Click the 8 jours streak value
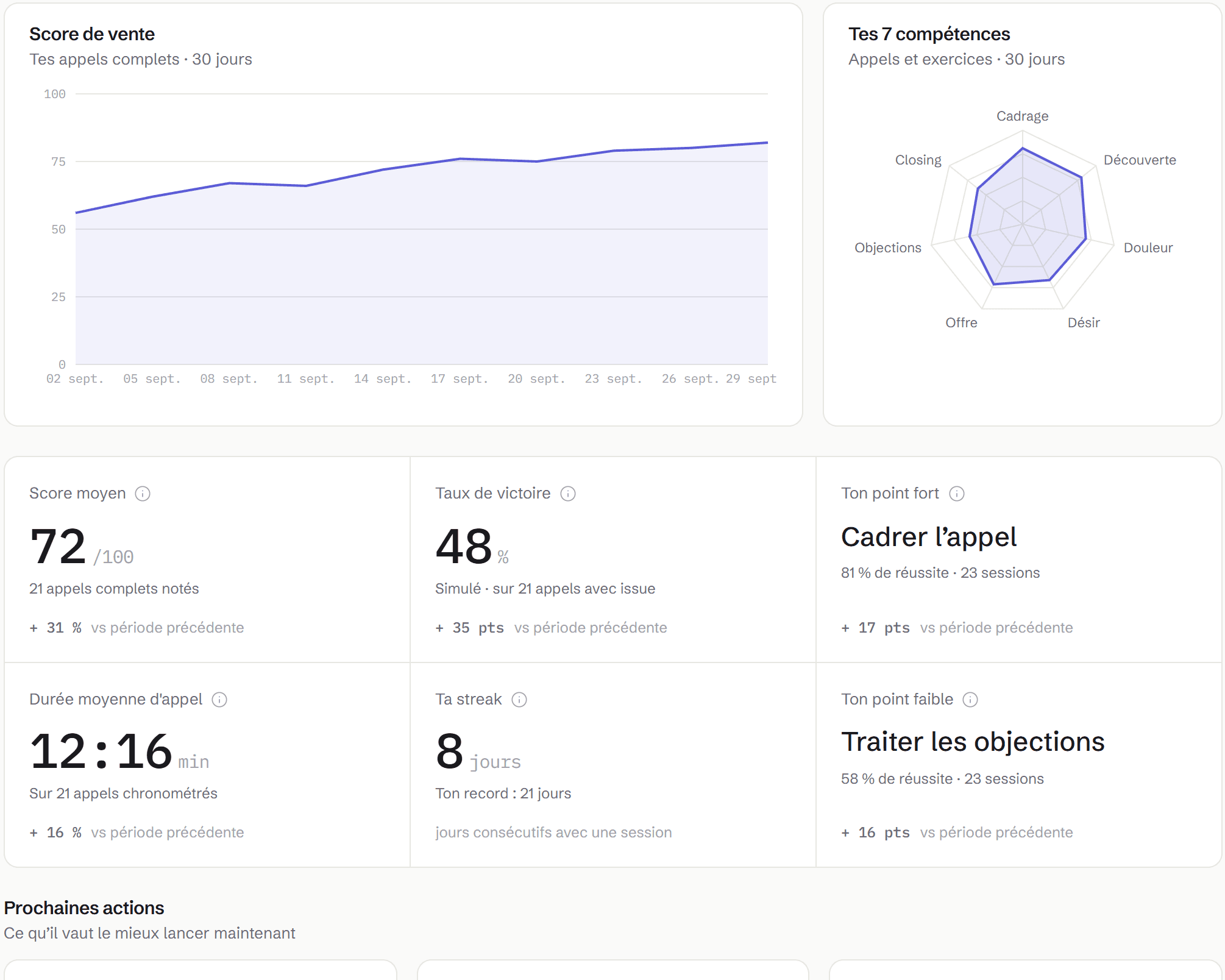This screenshot has width=1225, height=980. tap(478, 751)
